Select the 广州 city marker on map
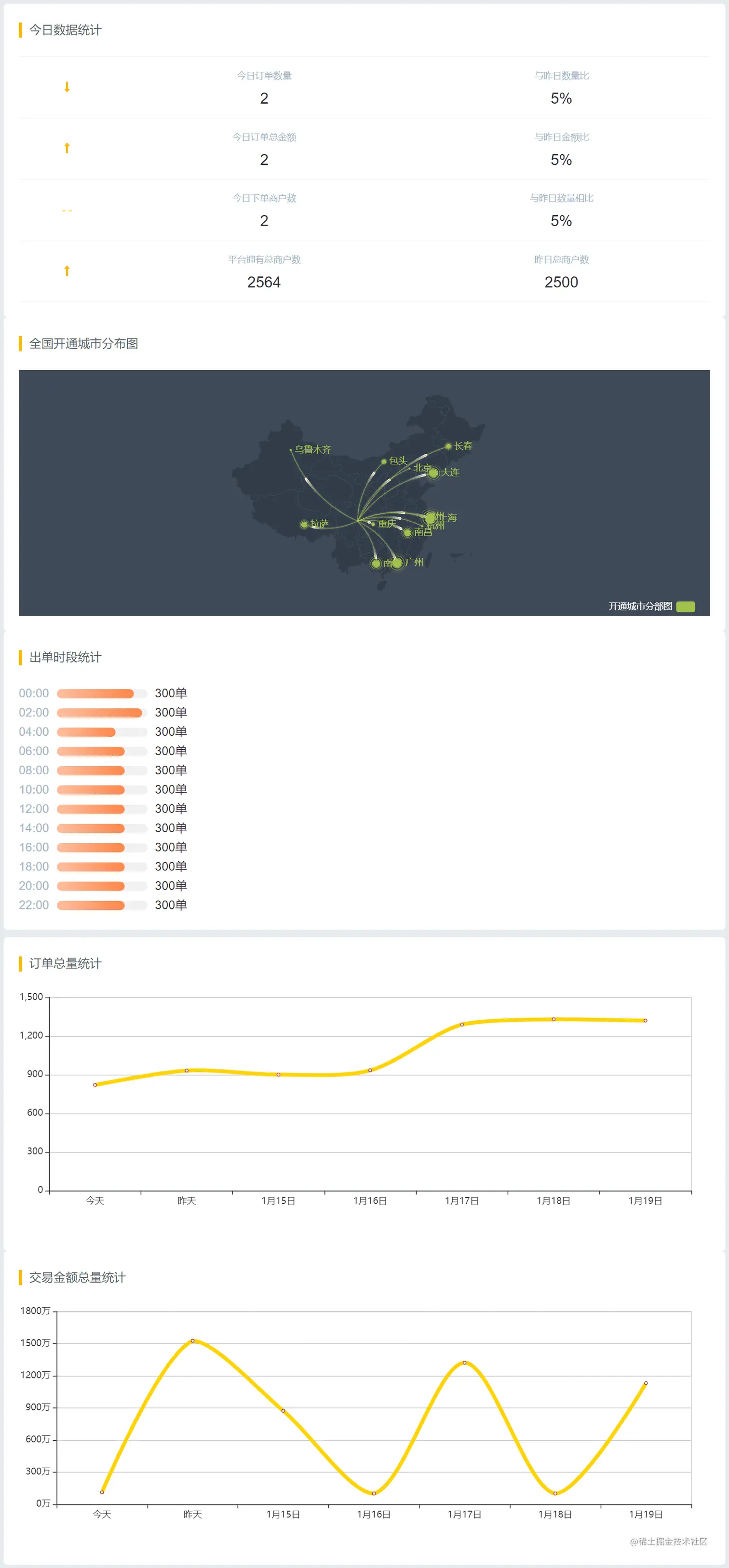This screenshot has width=729, height=1568. pos(397,562)
